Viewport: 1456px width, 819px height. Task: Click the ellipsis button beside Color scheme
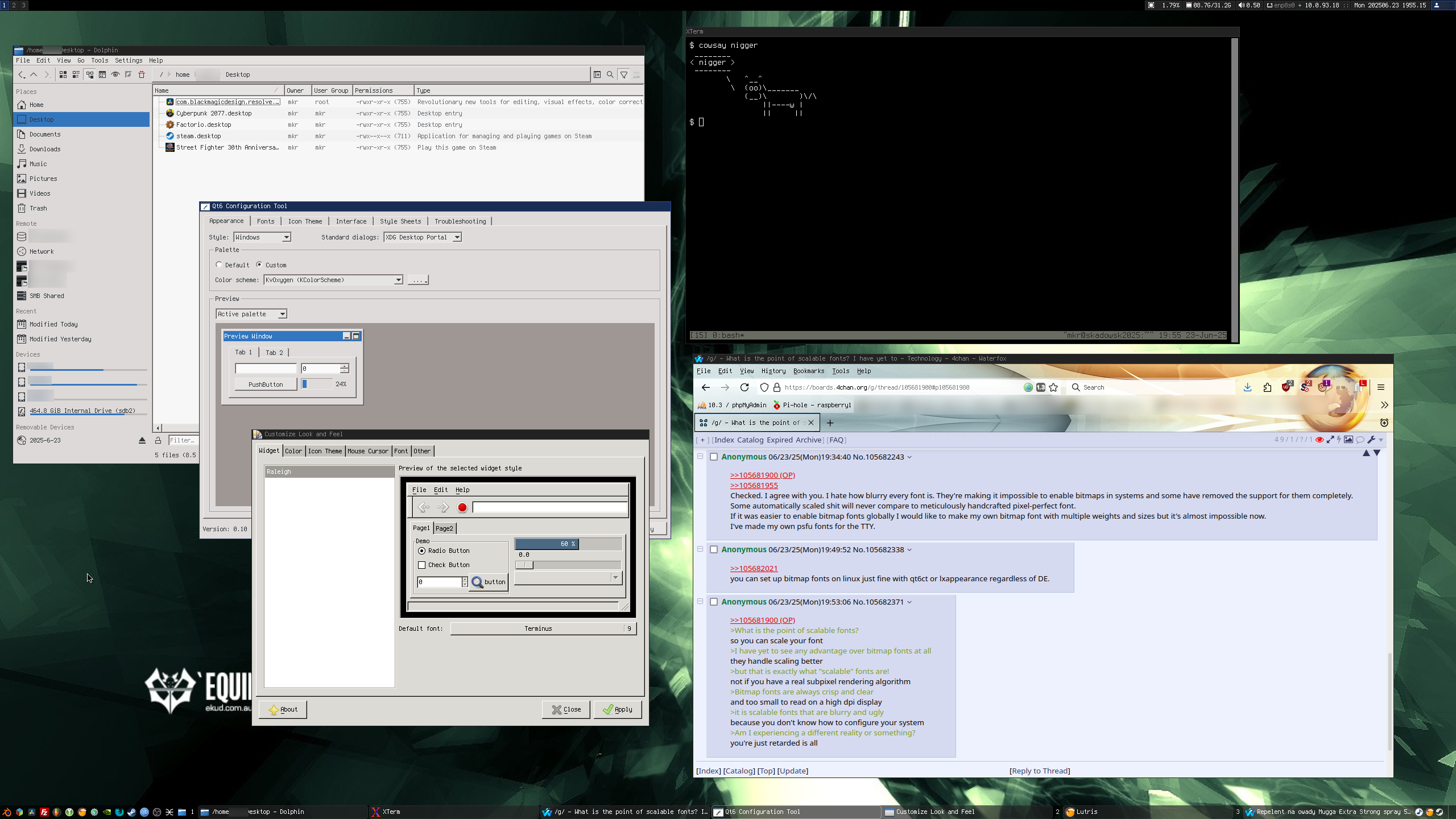(418, 280)
